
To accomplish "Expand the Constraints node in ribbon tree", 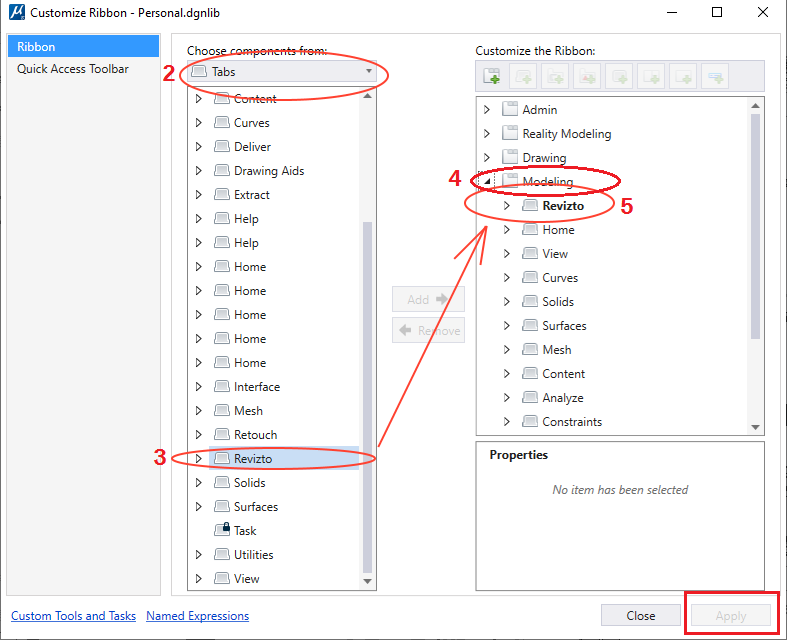I will (507, 422).
